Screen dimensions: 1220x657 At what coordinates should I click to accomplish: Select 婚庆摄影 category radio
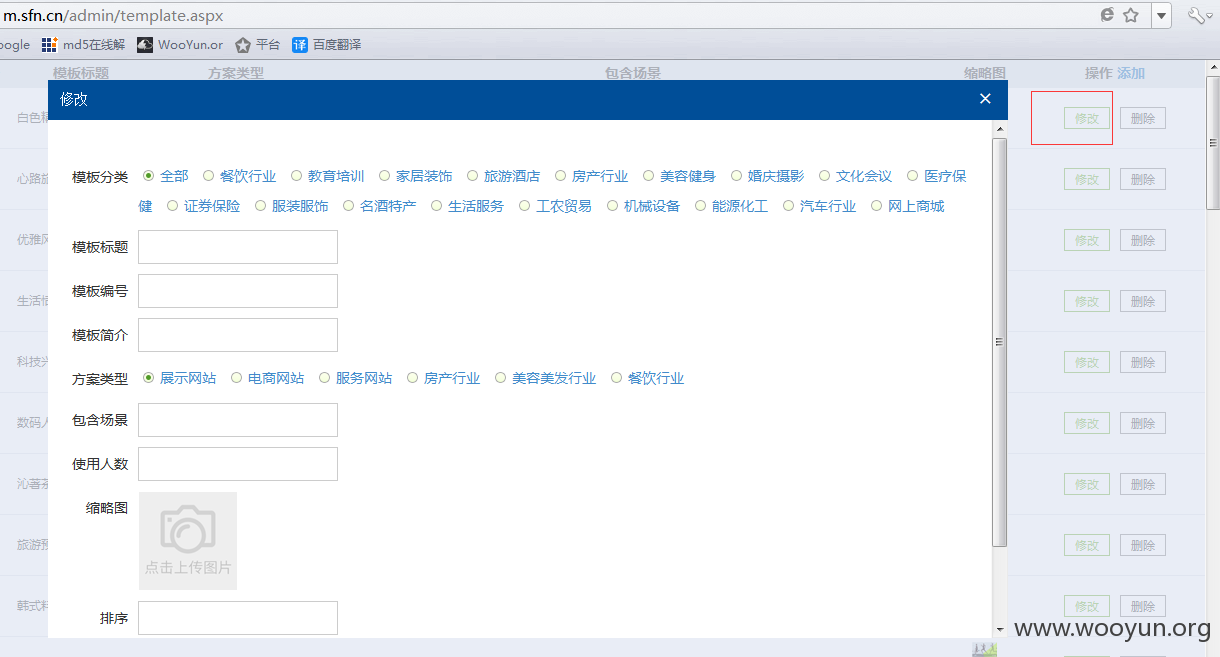click(737, 176)
